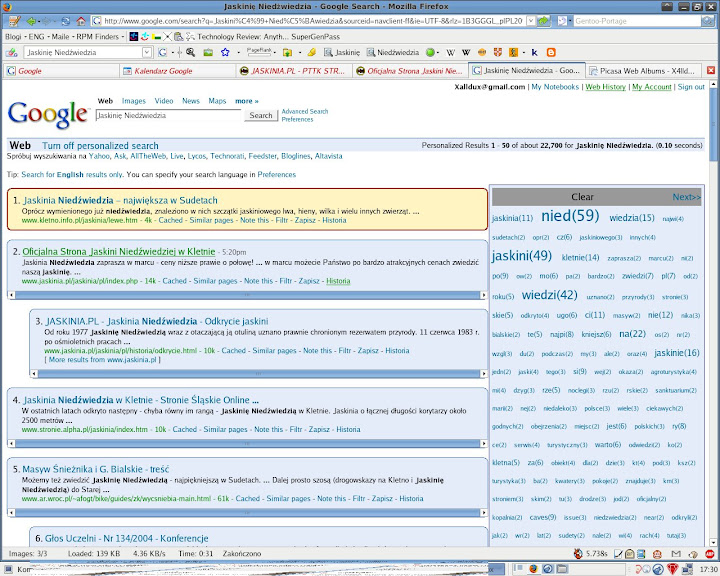Click the yellow highlighter icon in Google toolbar

tap(312, 52)
